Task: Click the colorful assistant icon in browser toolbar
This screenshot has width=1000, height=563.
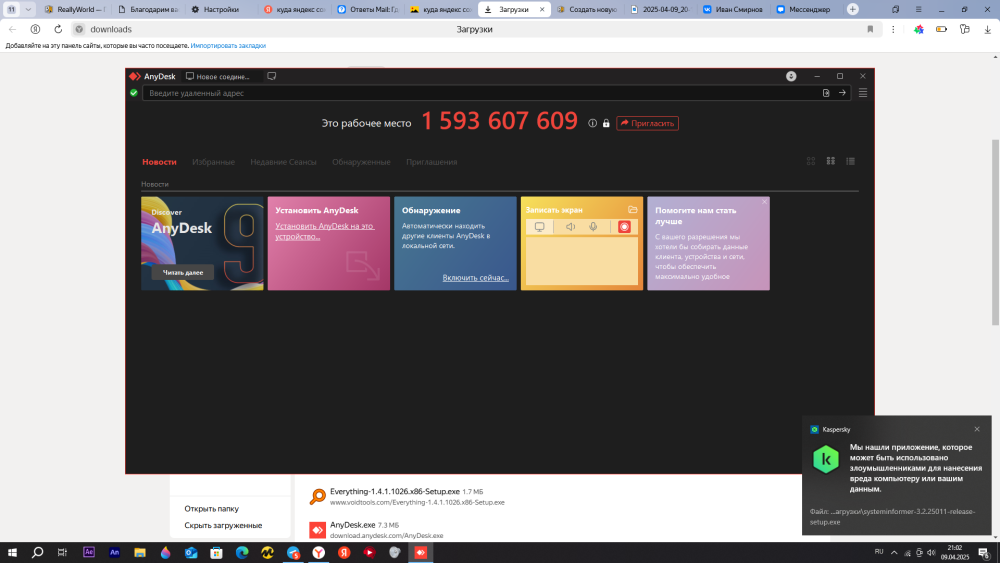Action: click(x=918, y=29)
